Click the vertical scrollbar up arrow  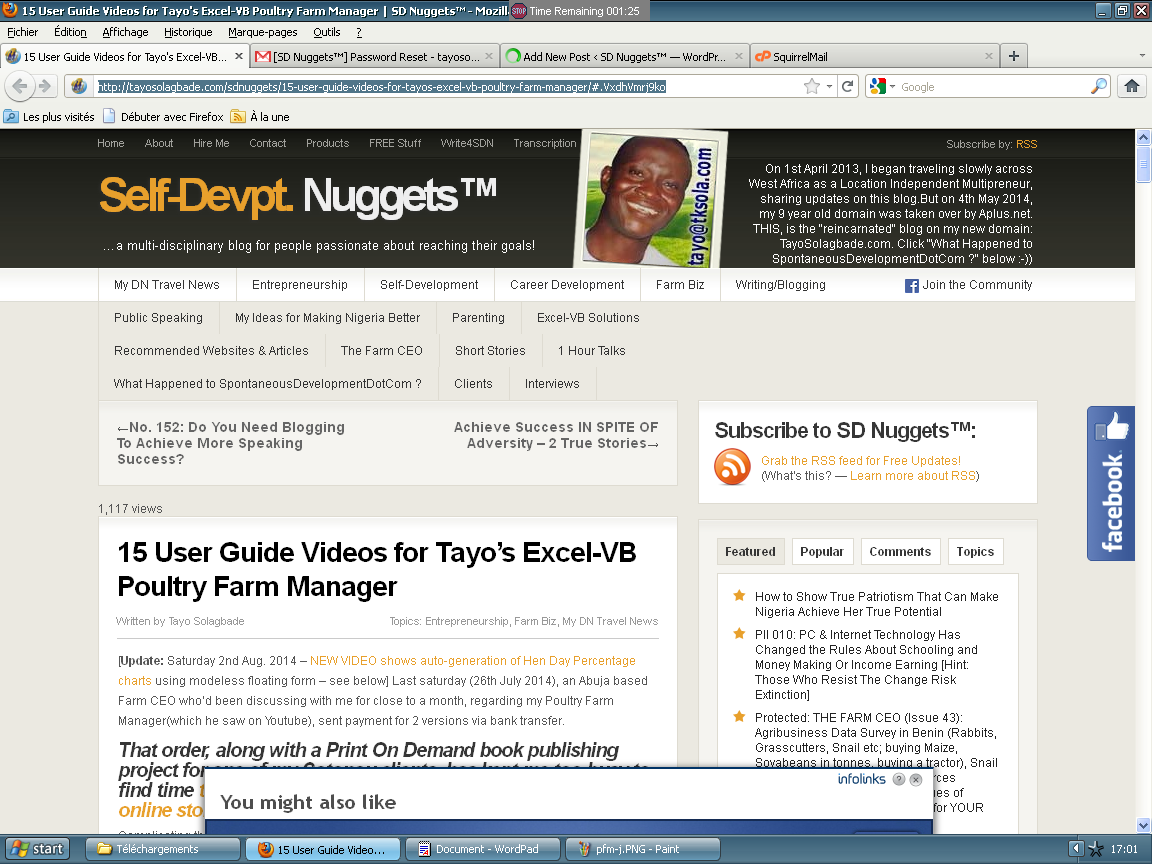[x=1143, y=137]
